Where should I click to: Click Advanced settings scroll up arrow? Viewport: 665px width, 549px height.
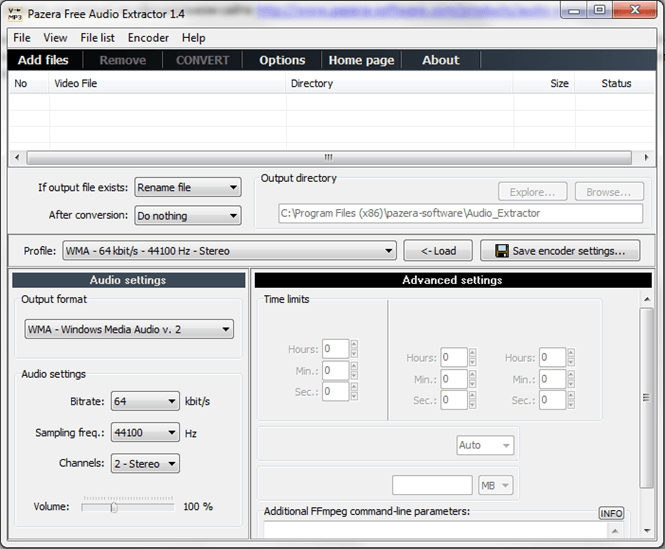click(647, 299)
